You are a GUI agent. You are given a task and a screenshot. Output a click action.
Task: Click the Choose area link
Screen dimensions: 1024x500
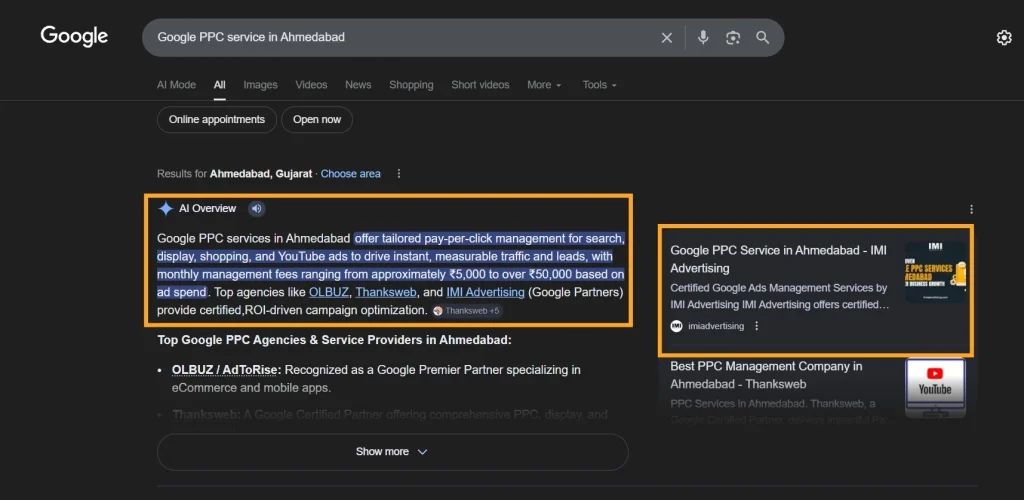click(350, 174)
